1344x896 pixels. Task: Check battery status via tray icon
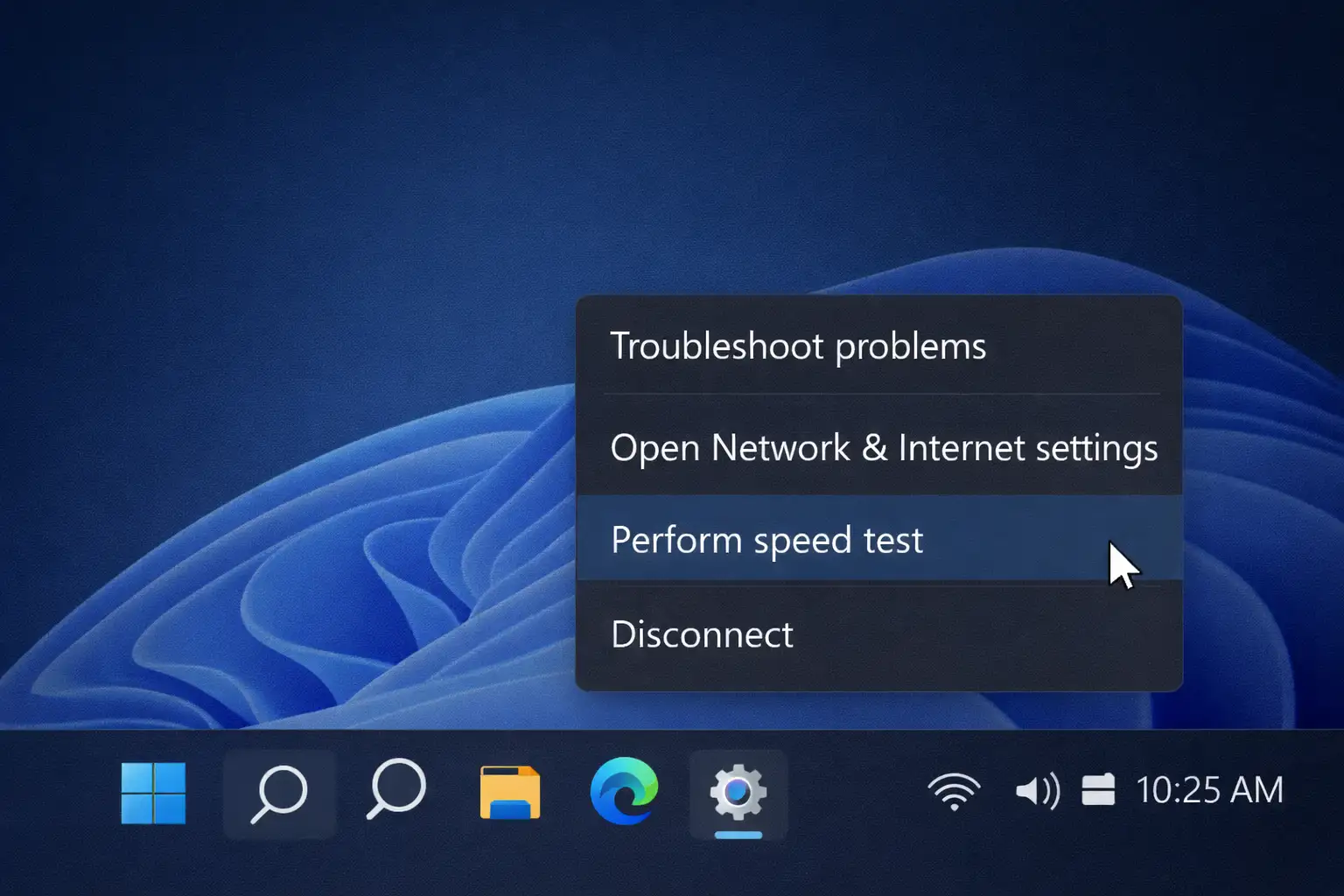(x=1098, y=792)
